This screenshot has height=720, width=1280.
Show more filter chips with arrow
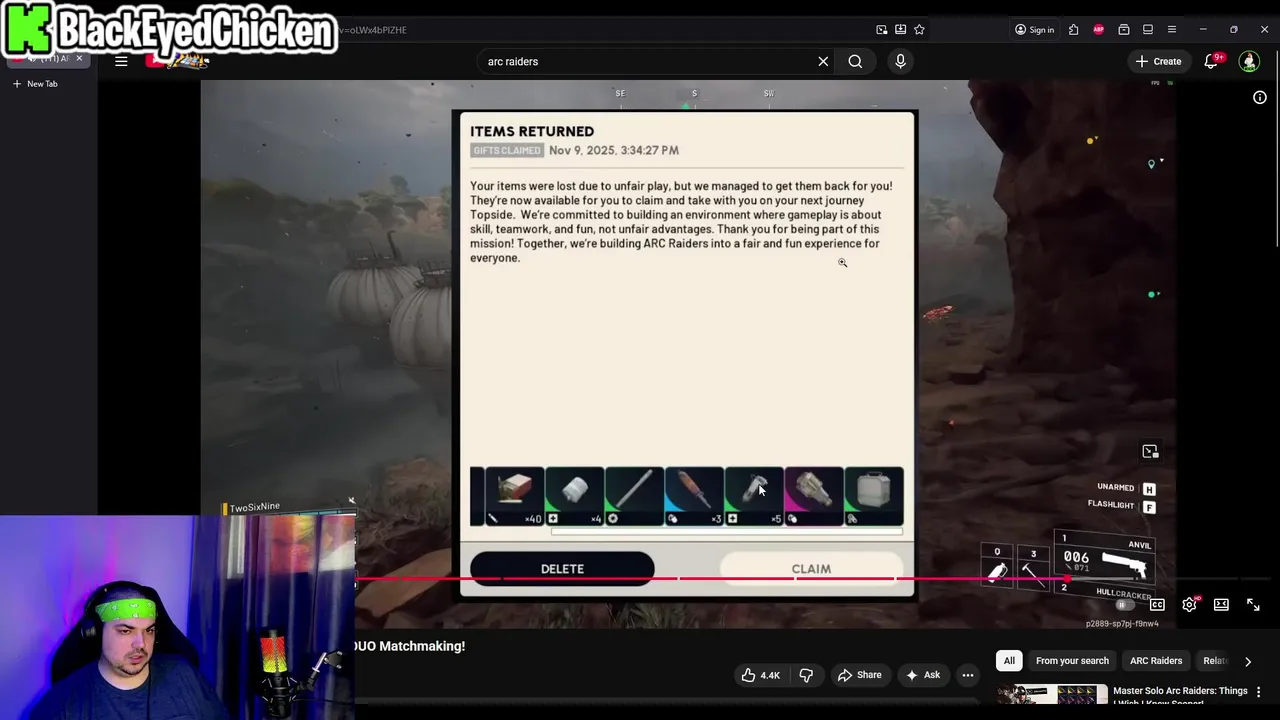pos(1248,661)
